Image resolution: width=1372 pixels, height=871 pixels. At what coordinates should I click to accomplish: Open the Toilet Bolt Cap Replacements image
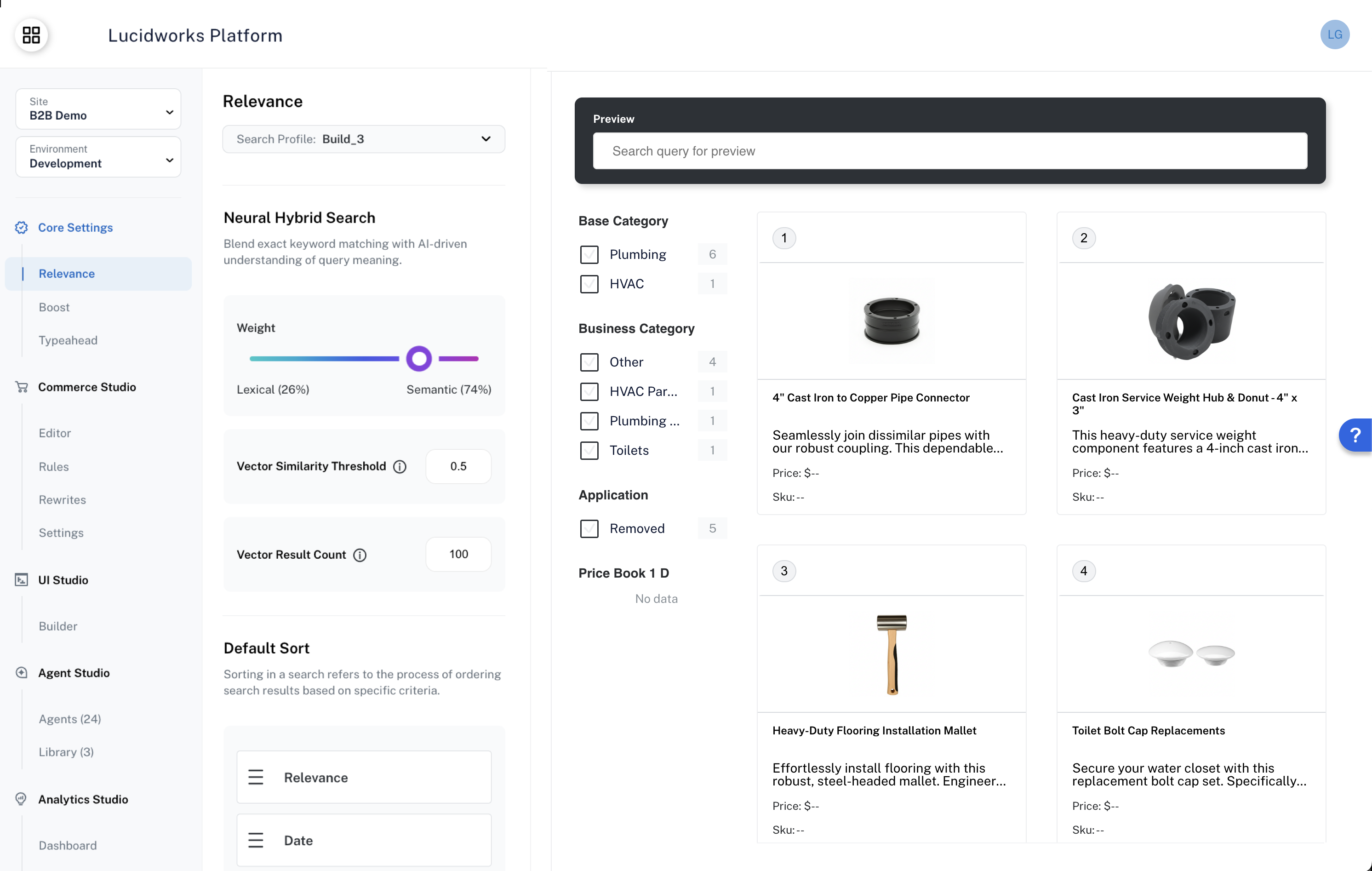pos(1191,653)
